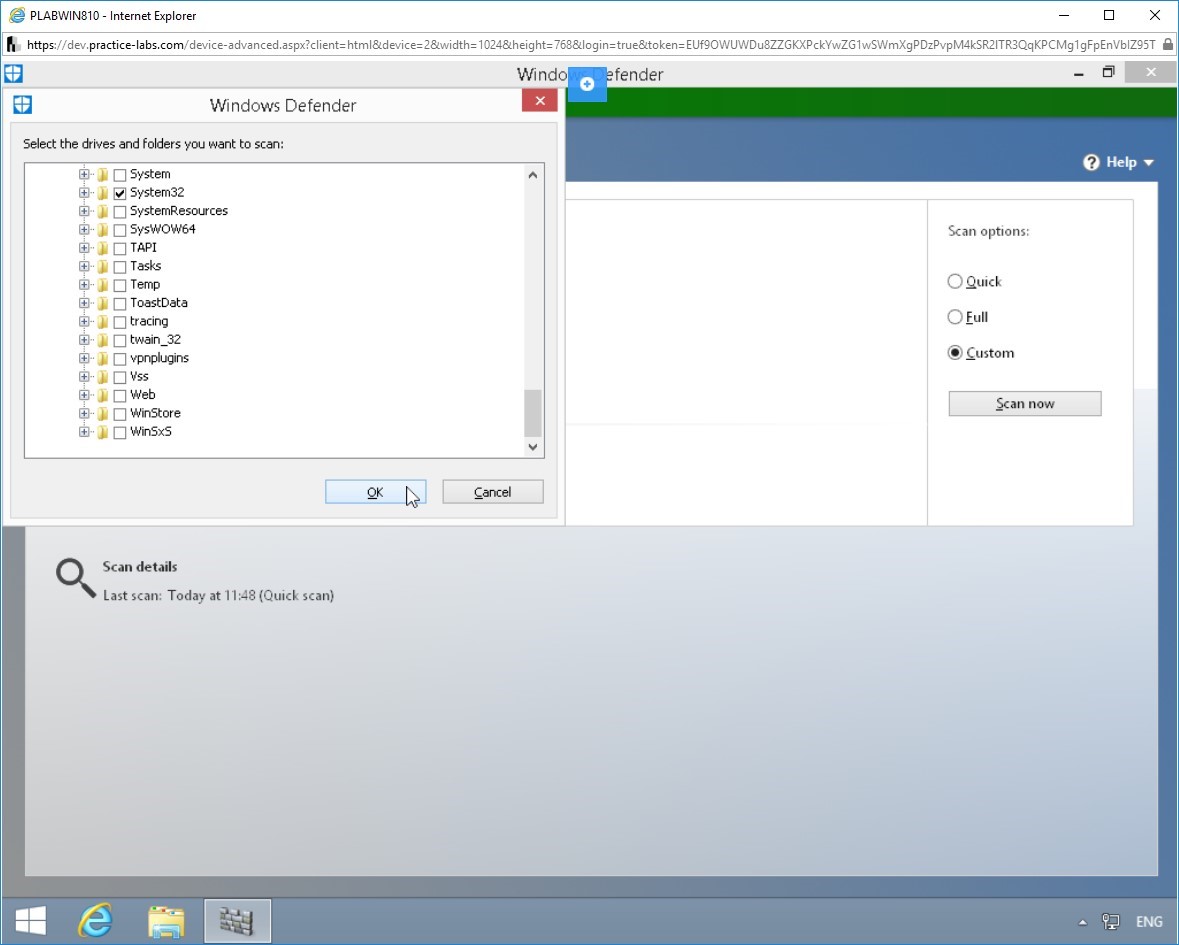Viewport: 1179px width, 945px height.
Task: Show hidden system tray icons
Action: coord(1082,922)
